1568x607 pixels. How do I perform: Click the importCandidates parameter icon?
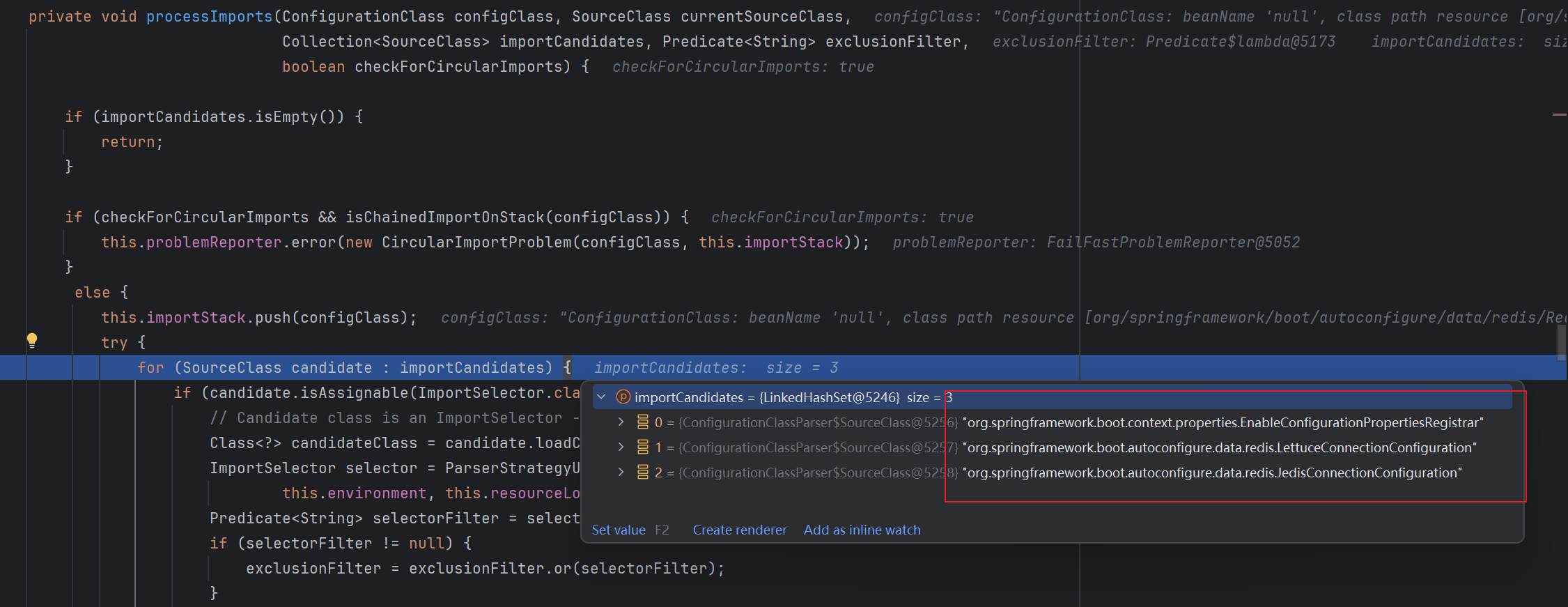[623, 397]
